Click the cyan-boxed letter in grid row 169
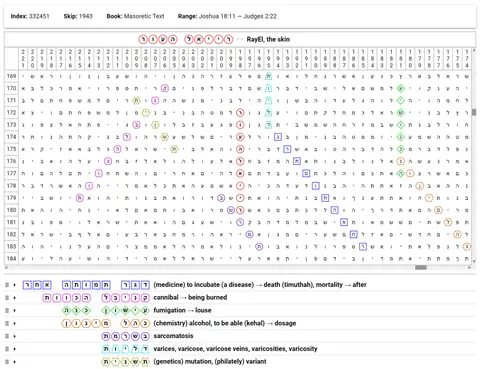This screenshot has height=369, width=480. 268,76
